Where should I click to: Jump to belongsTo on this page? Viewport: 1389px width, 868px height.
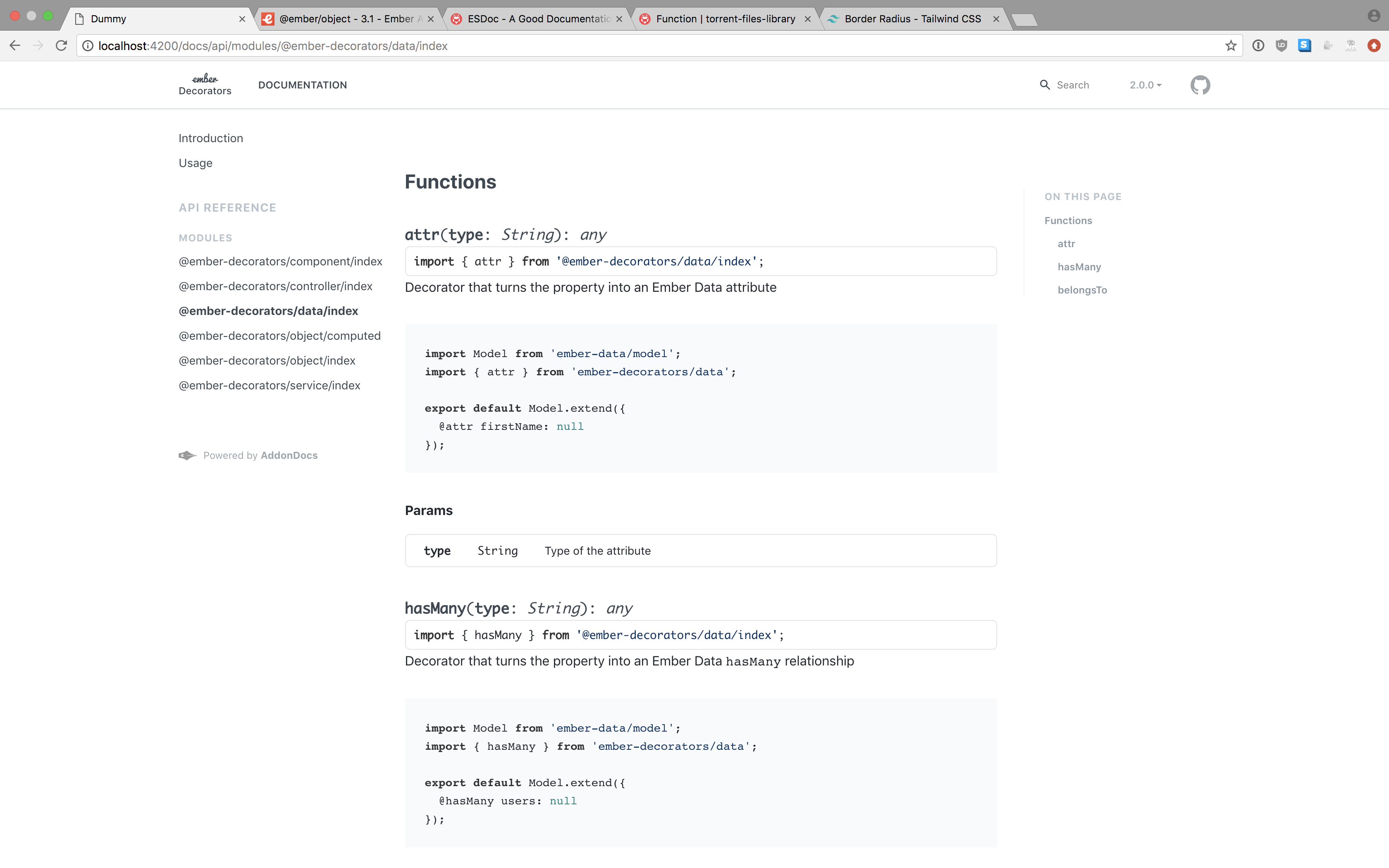click(1082, 290)
